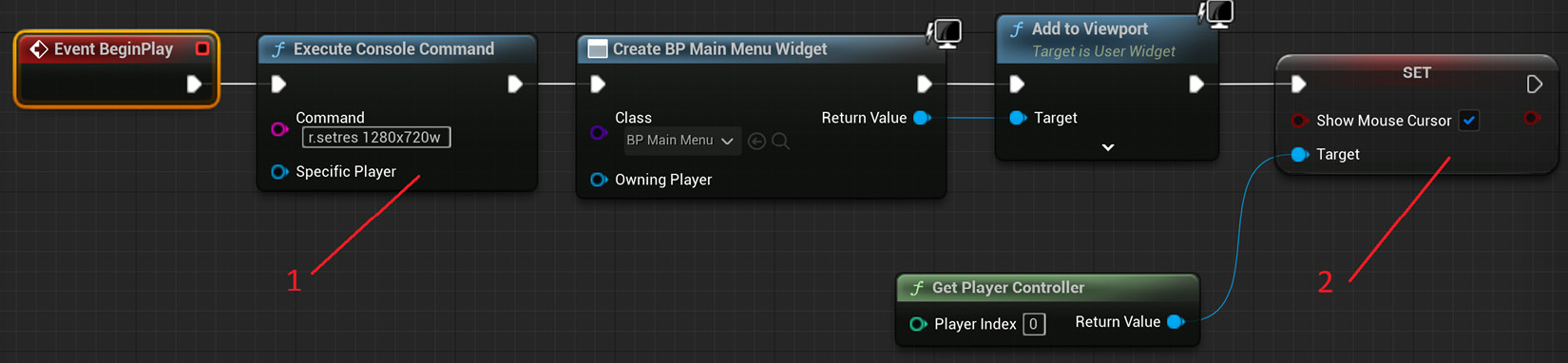
Task: Click the Player Index input pin
Action: [x=918, y=324]
